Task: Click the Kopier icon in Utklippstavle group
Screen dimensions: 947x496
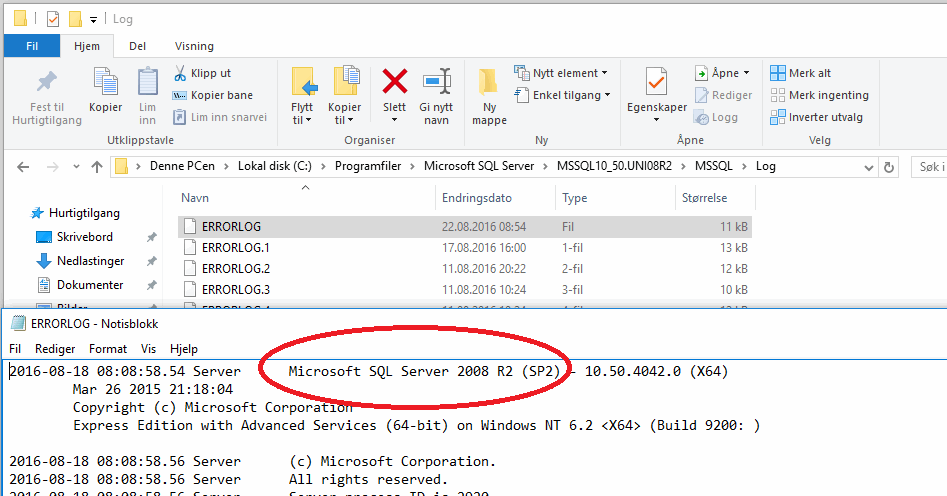Action: 105,82
